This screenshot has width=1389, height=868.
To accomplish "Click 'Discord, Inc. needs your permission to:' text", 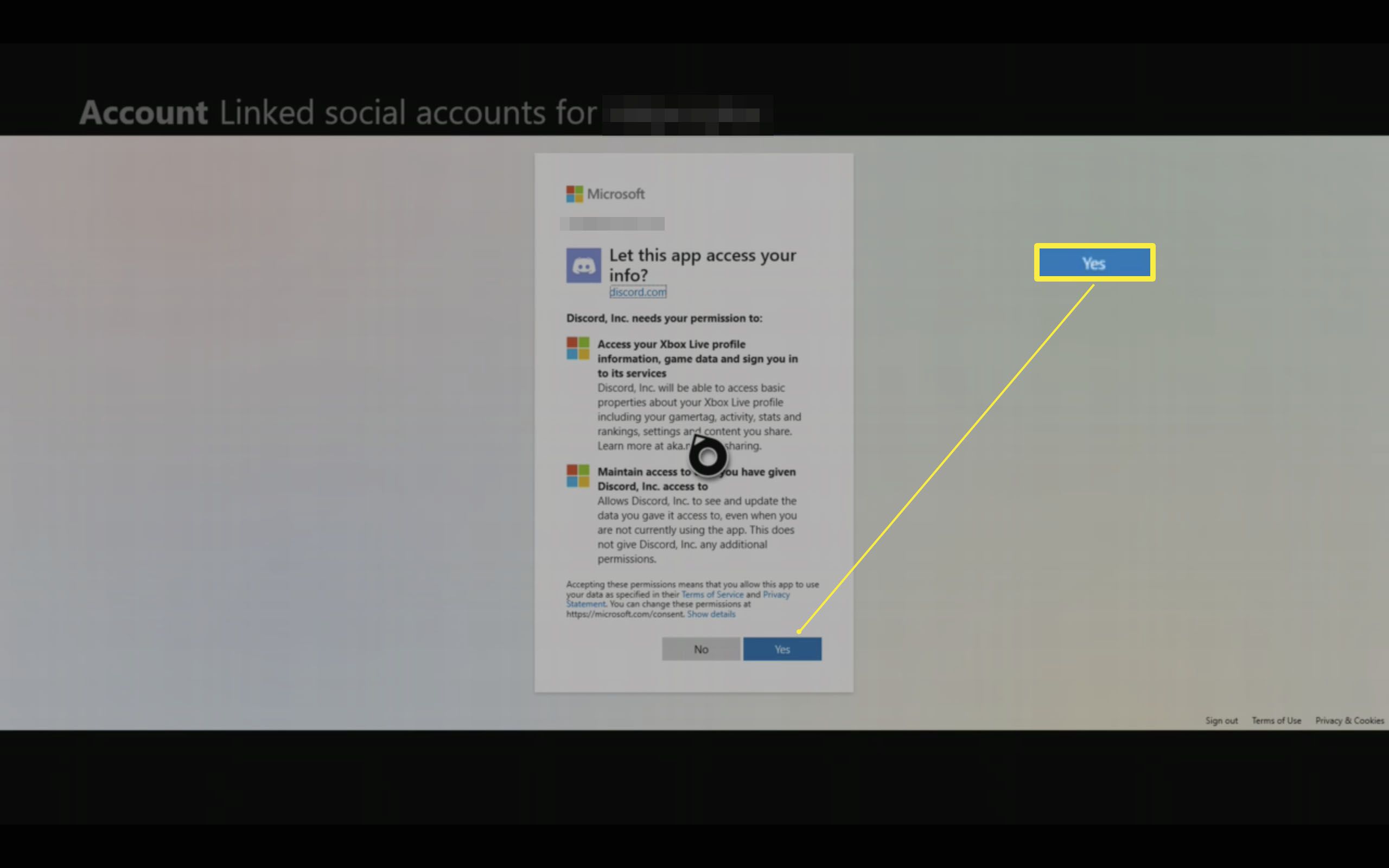I will click(664, 318).
